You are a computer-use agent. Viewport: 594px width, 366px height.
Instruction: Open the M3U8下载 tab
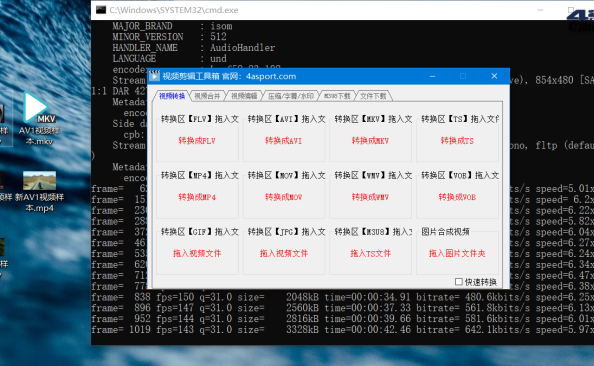coord(337,96)
